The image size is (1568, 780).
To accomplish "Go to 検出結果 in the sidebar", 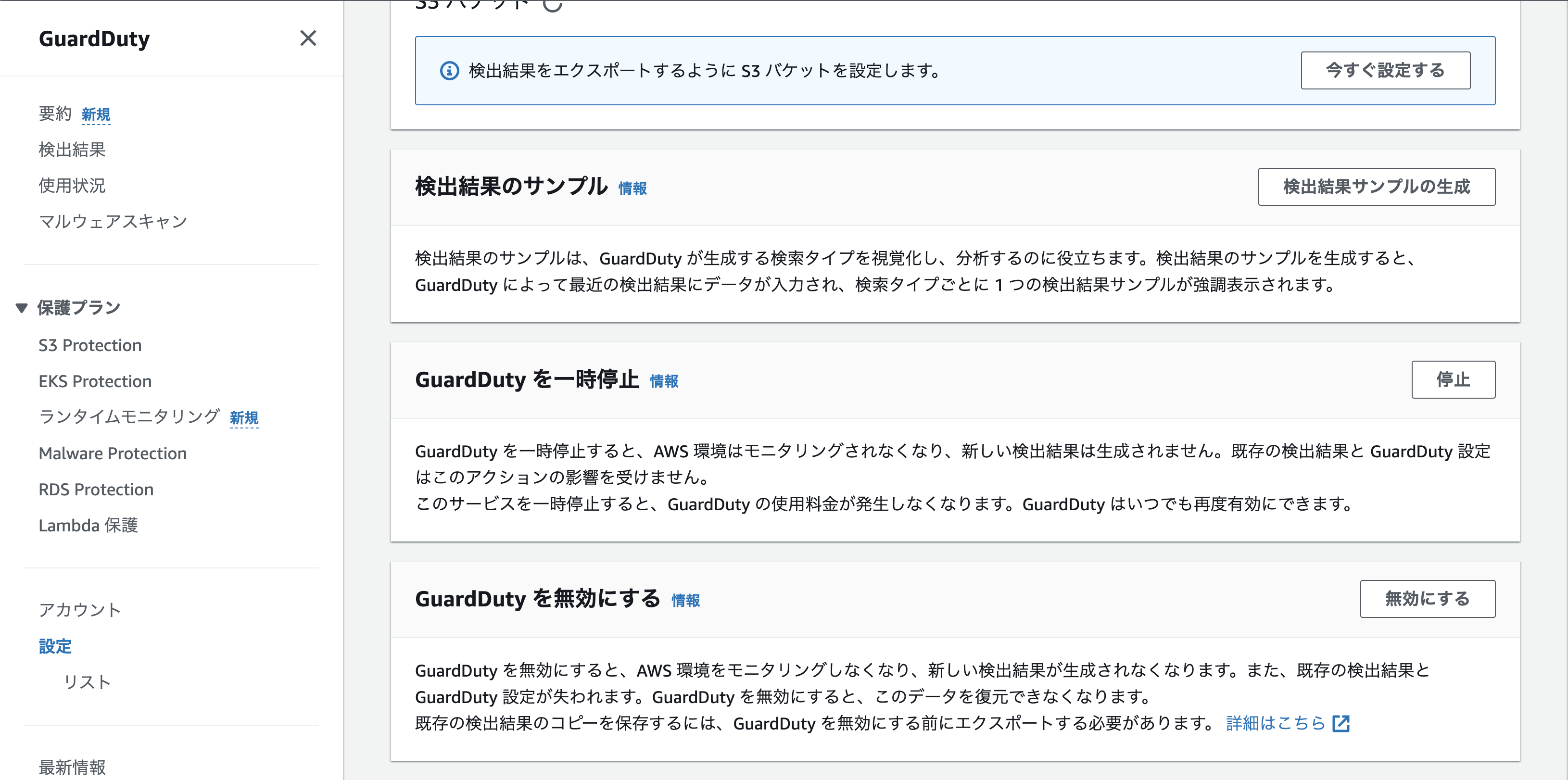I will click(x=72, y=150).
